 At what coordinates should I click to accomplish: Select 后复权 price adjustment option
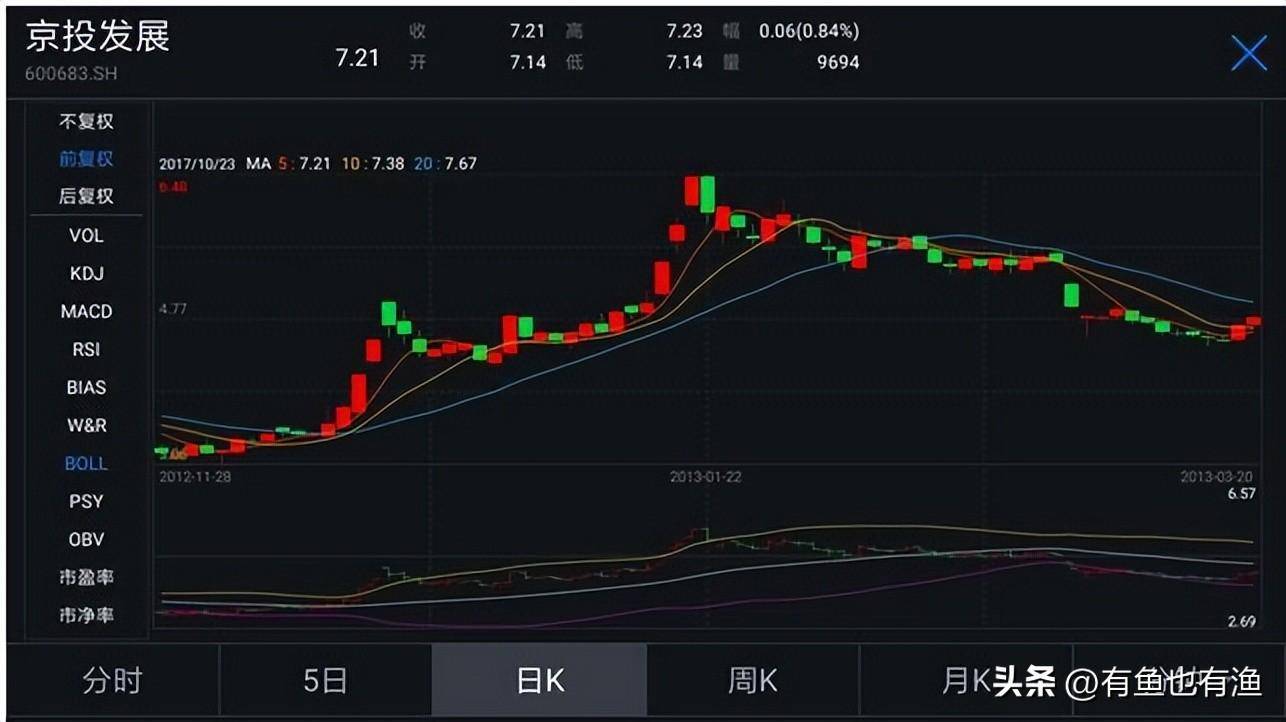[86, 197]
